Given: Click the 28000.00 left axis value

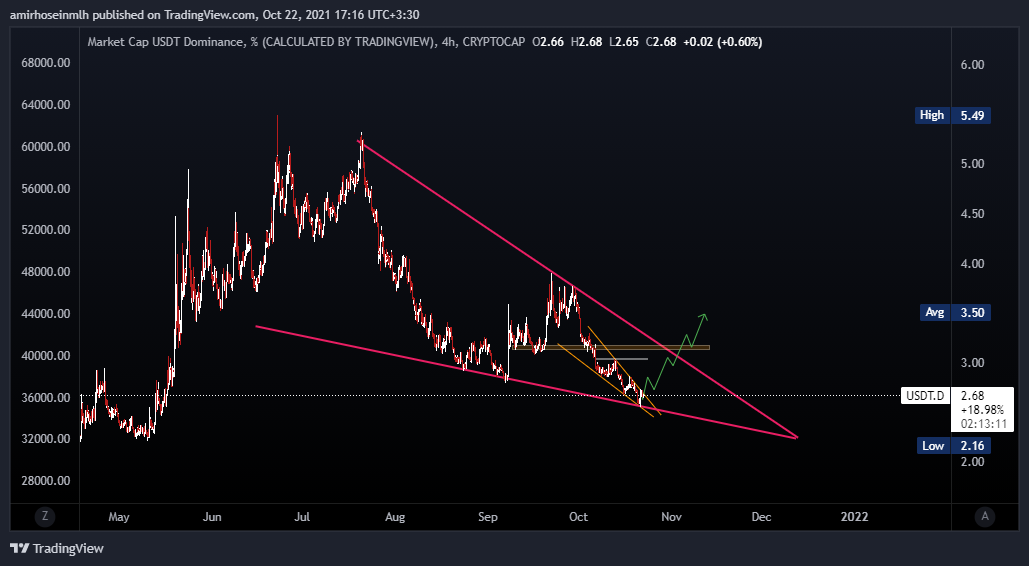Looking at the screenshot, I should 45,481.
